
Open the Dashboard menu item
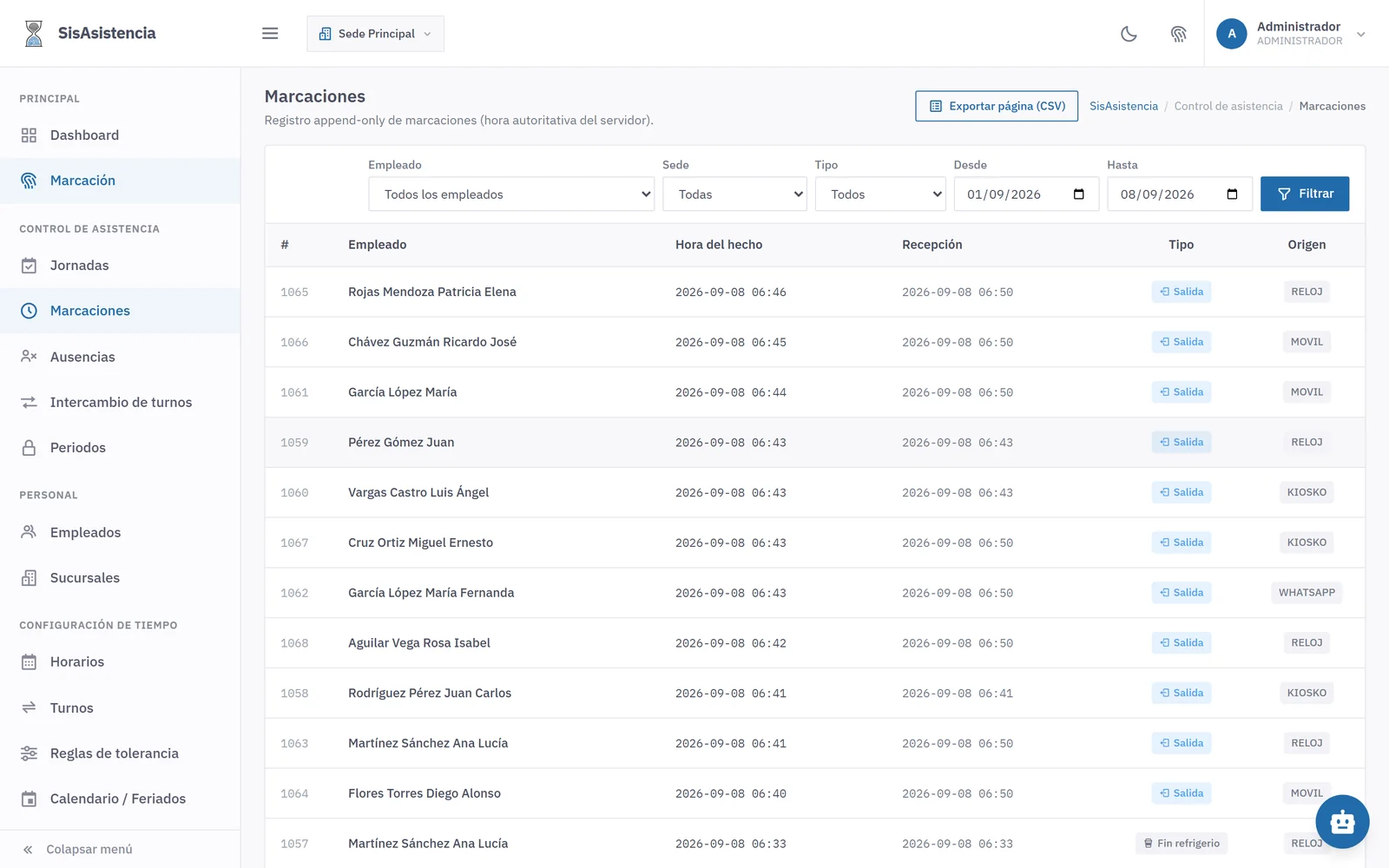click(120, 135)
